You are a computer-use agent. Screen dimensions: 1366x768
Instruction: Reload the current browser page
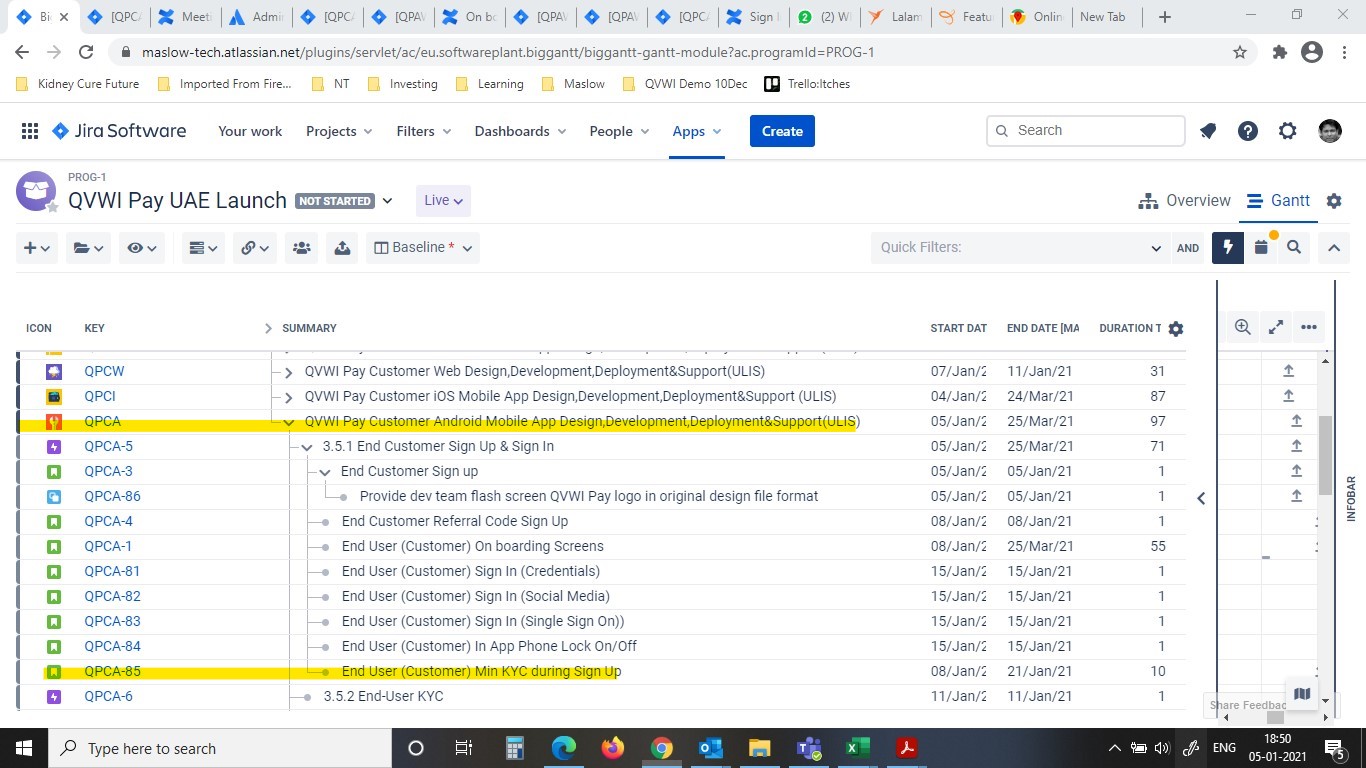click(x=86, y=52)
